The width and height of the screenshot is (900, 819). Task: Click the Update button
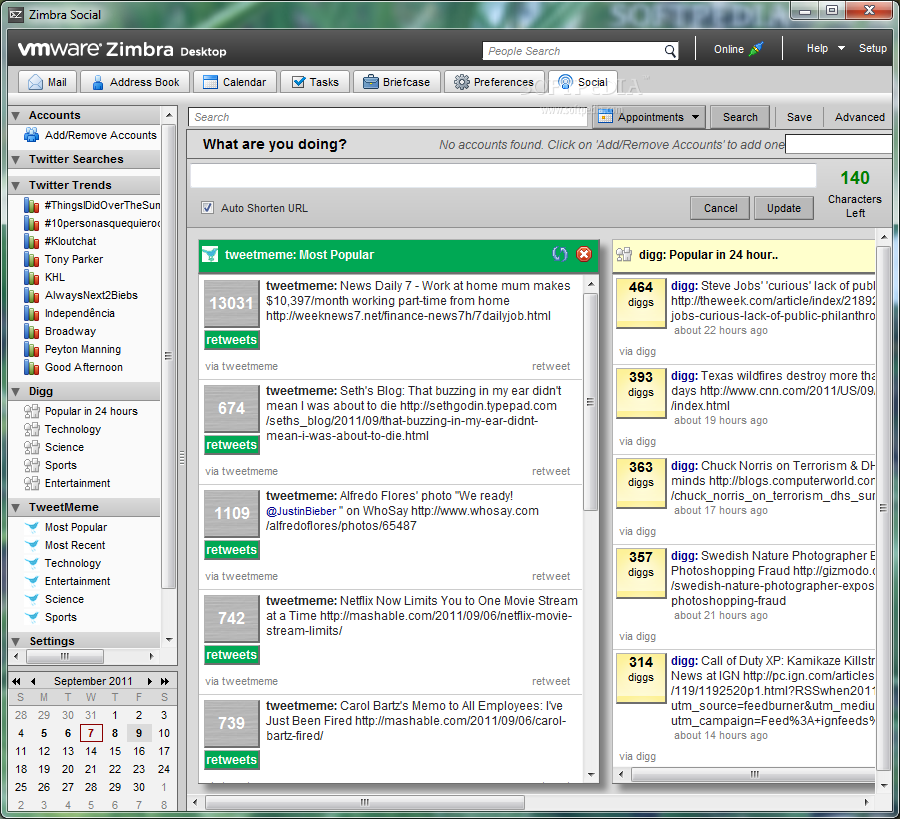783,208
